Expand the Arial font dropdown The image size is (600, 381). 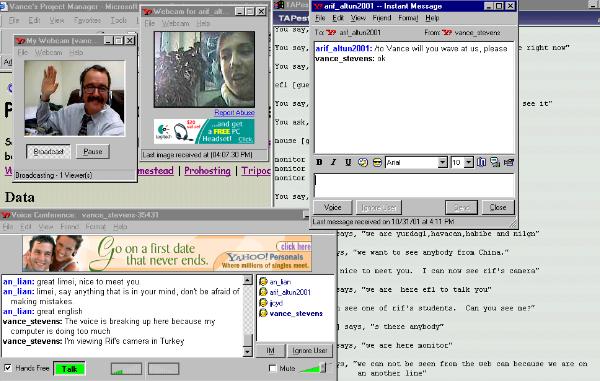pos(442,163)
